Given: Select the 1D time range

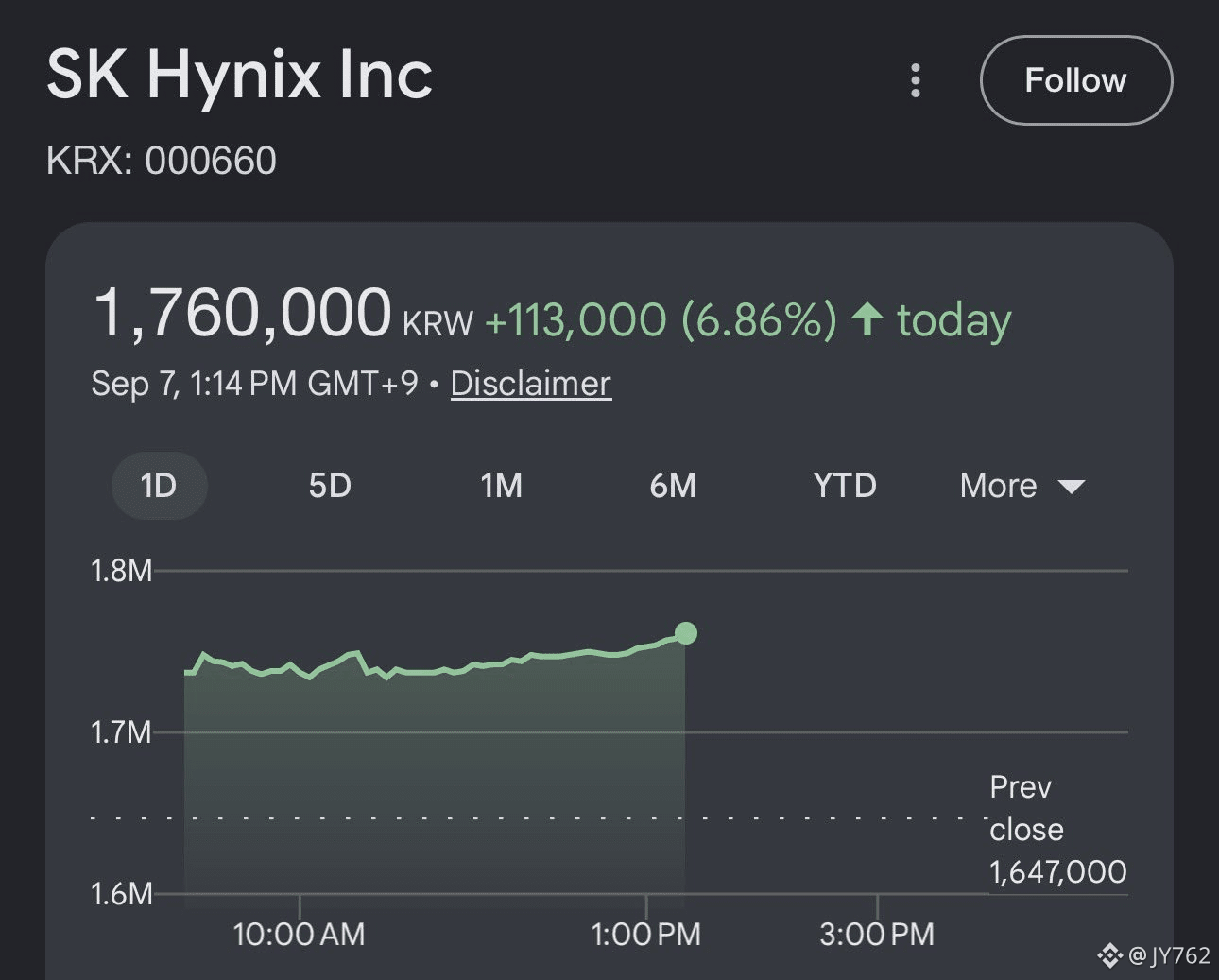Looking at the screenshot, I should [159, 486].
